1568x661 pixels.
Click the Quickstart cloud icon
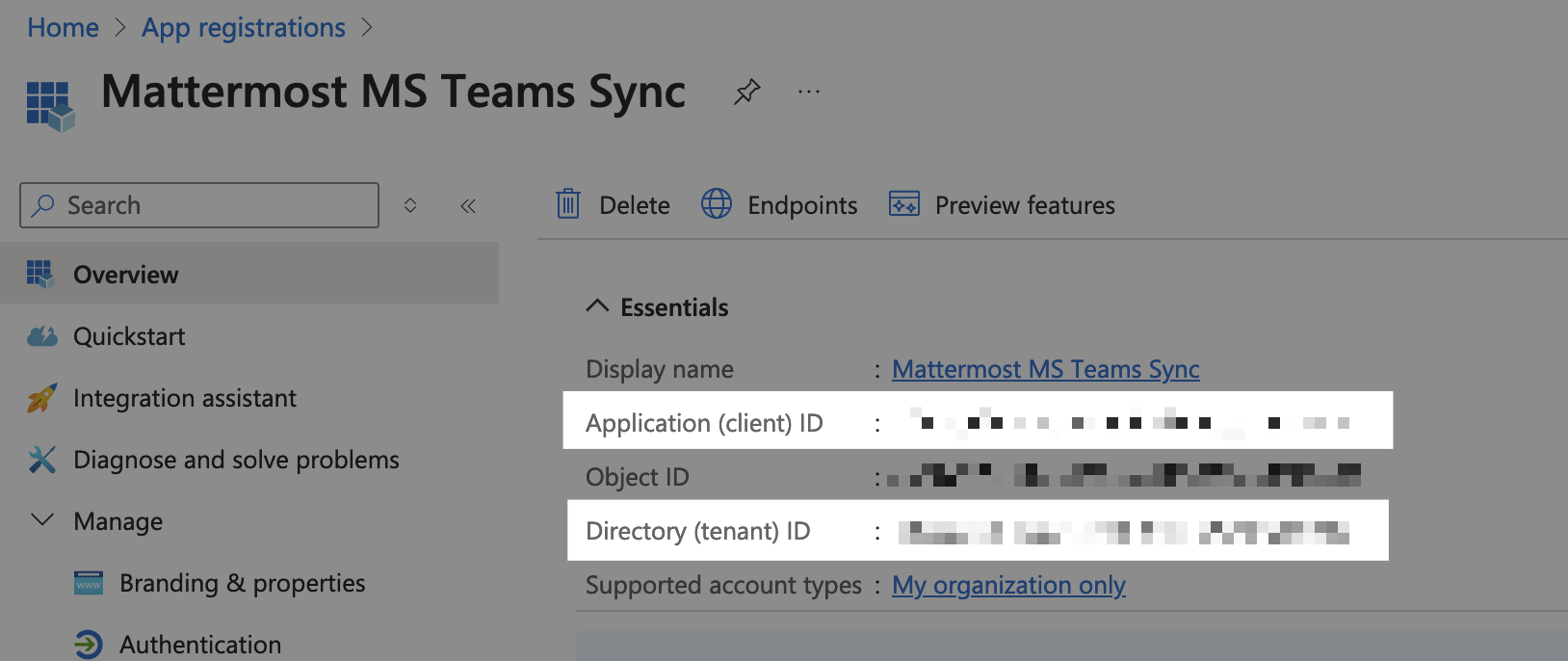click(x=42, y=336)
